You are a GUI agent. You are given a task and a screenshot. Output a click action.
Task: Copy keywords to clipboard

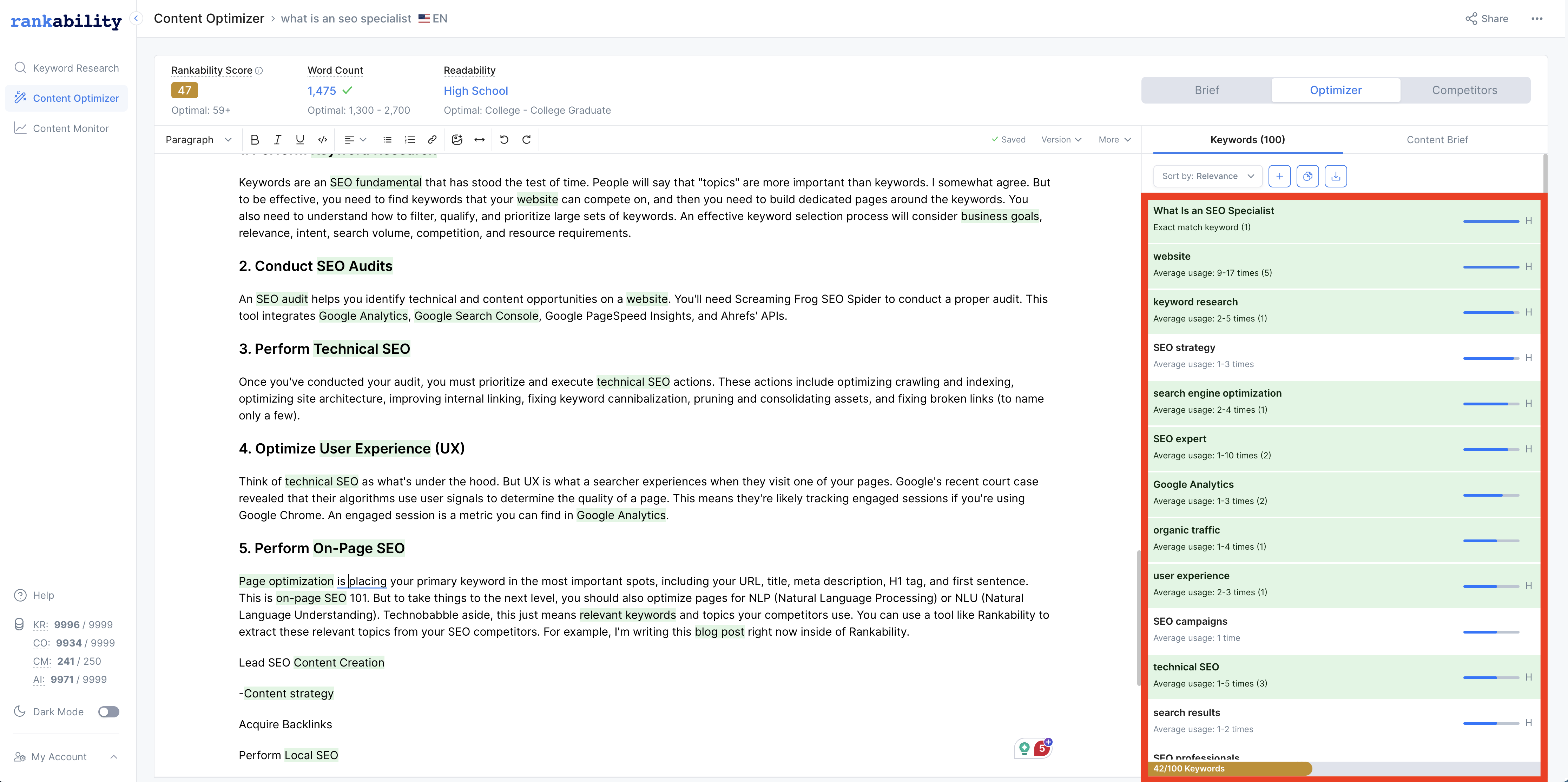click(x=1307, y=176)
